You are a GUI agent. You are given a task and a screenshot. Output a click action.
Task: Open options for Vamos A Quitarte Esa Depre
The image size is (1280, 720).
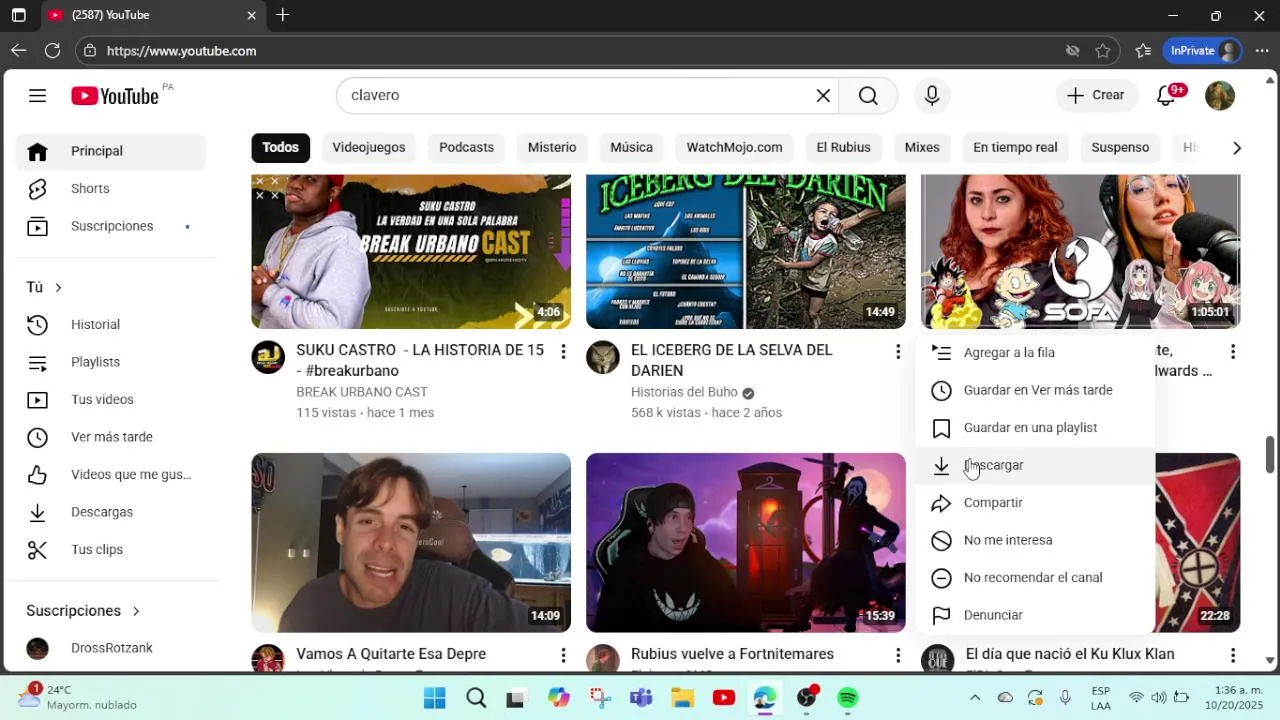(x=563, y=656)
